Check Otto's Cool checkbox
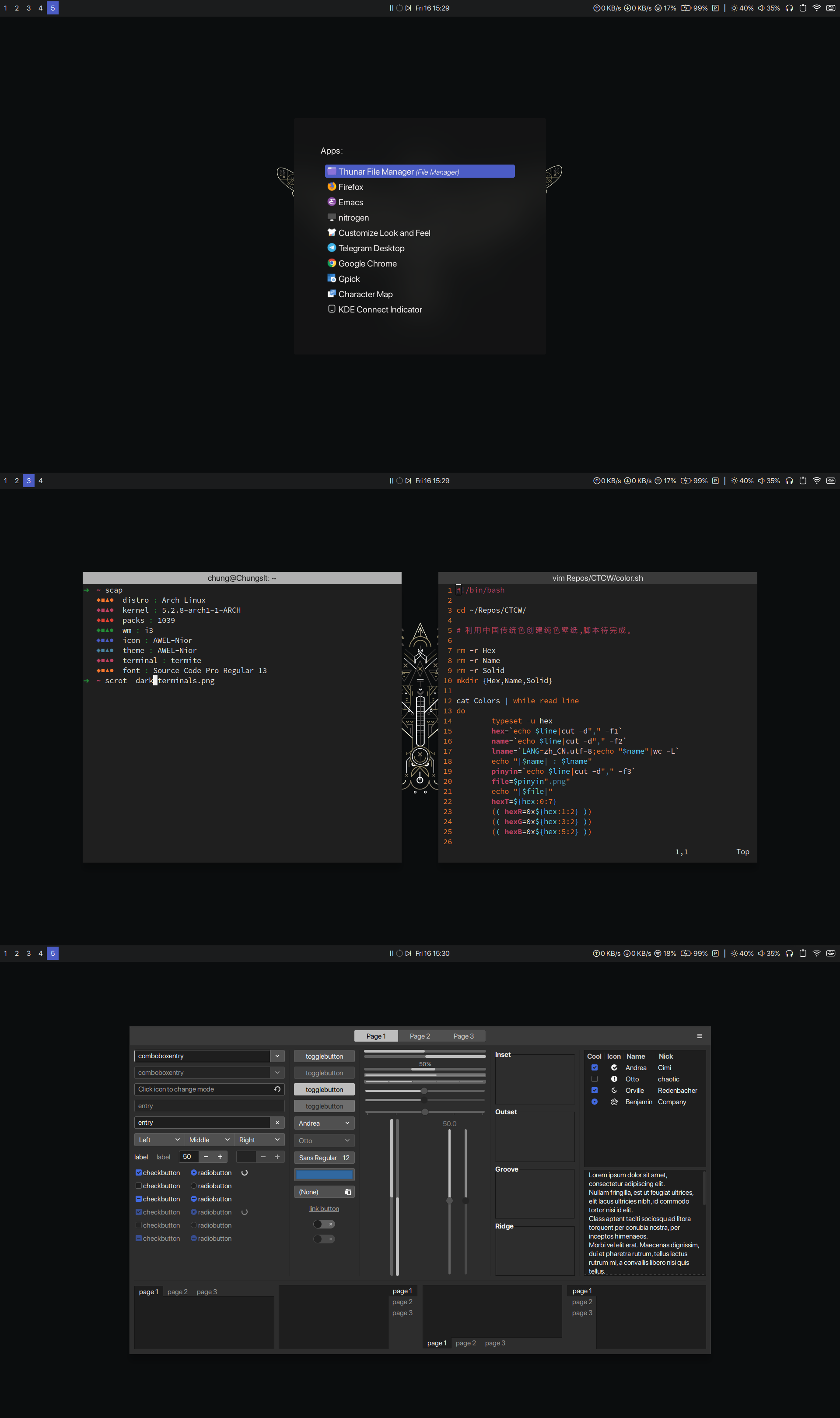 [x=594, y=1079]
